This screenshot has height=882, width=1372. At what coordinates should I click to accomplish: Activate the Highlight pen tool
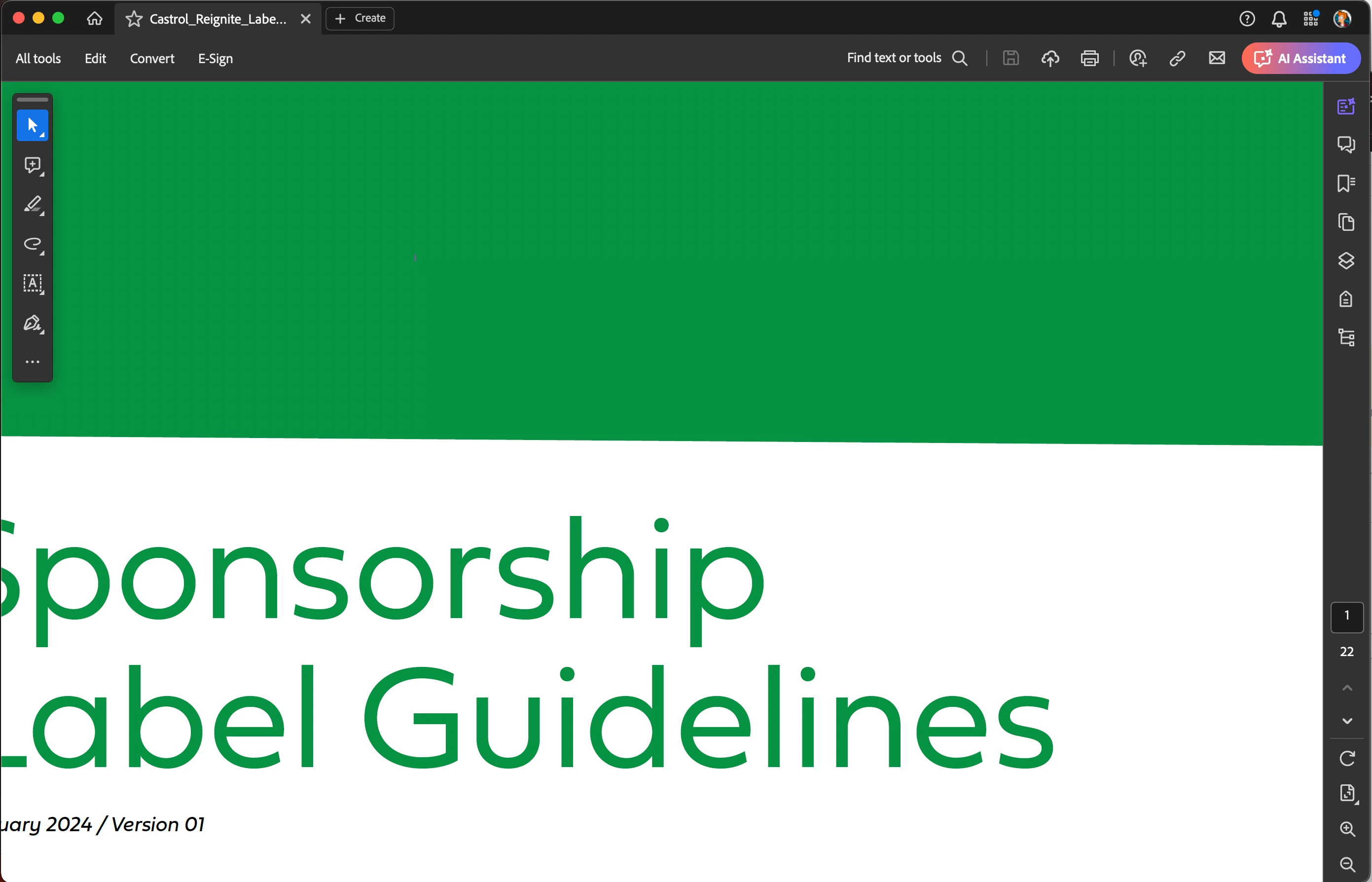(32, 204)
